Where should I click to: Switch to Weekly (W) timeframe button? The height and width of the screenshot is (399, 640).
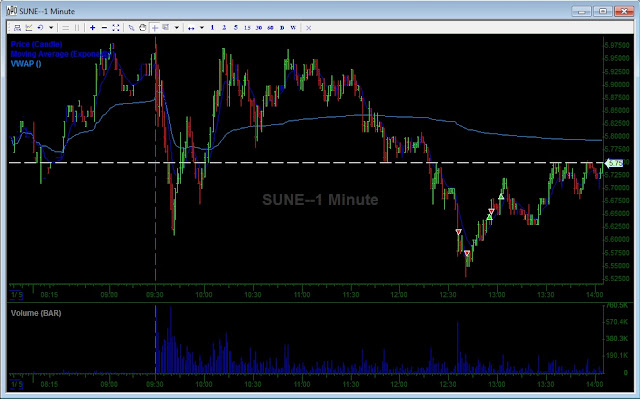point(293,28)
